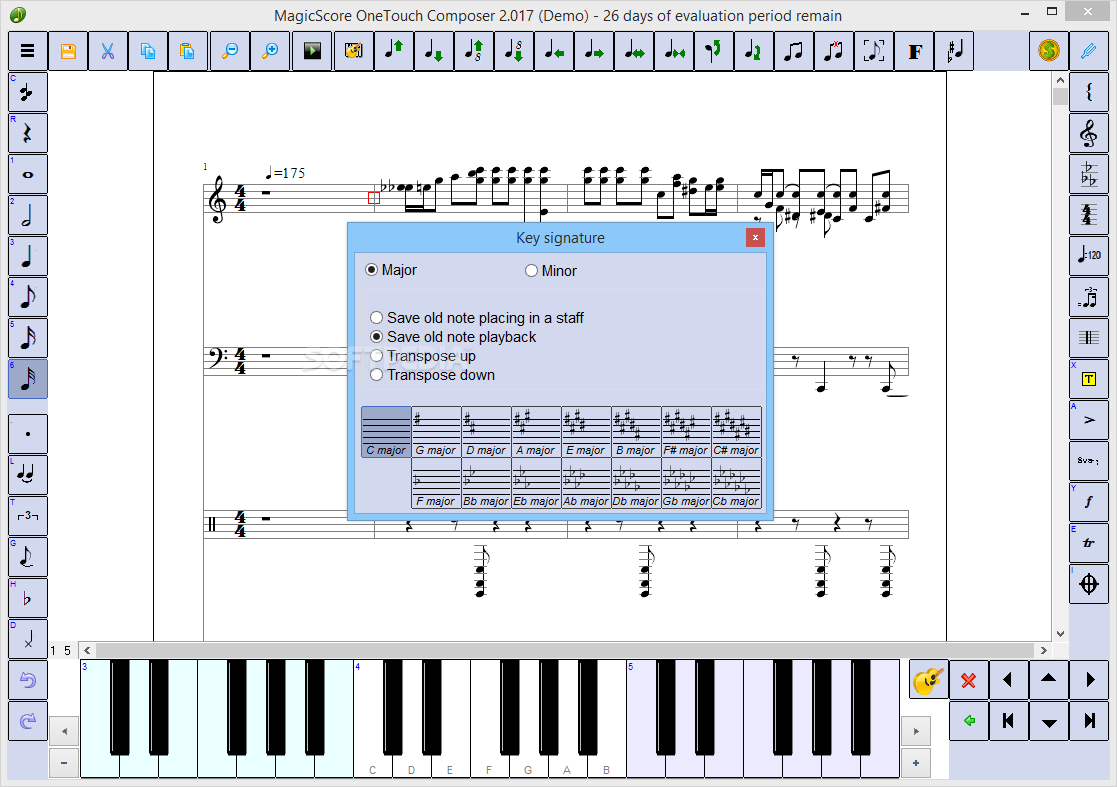
Task: Zoom in with plus magnifier
Action: pyautogui.click(x=270, y=51)
